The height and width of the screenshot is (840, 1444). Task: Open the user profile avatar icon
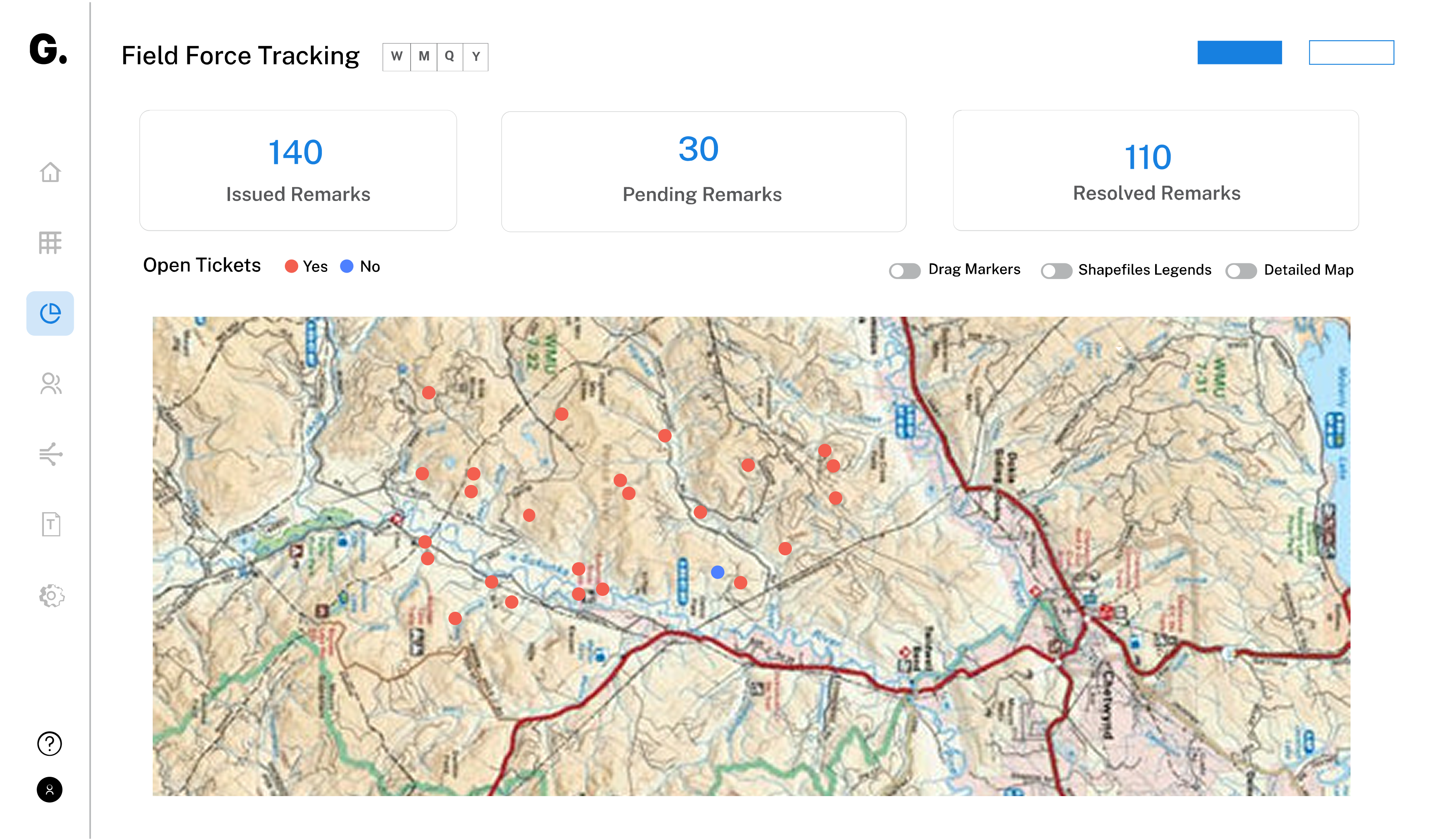click(50, 790)
